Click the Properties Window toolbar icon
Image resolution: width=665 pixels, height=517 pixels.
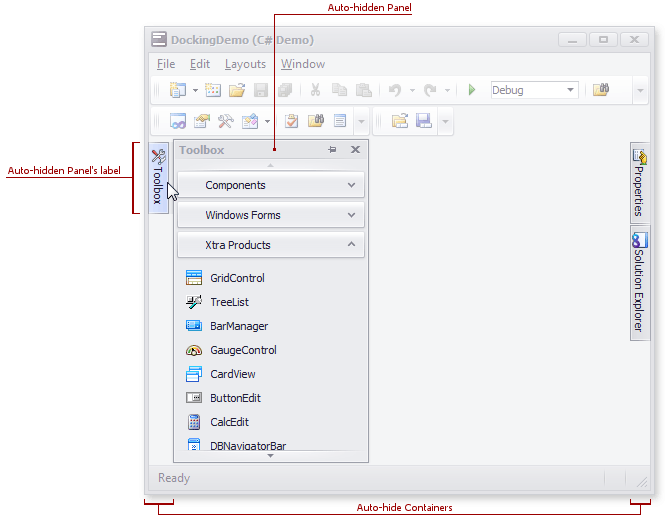tap(202, 121)
